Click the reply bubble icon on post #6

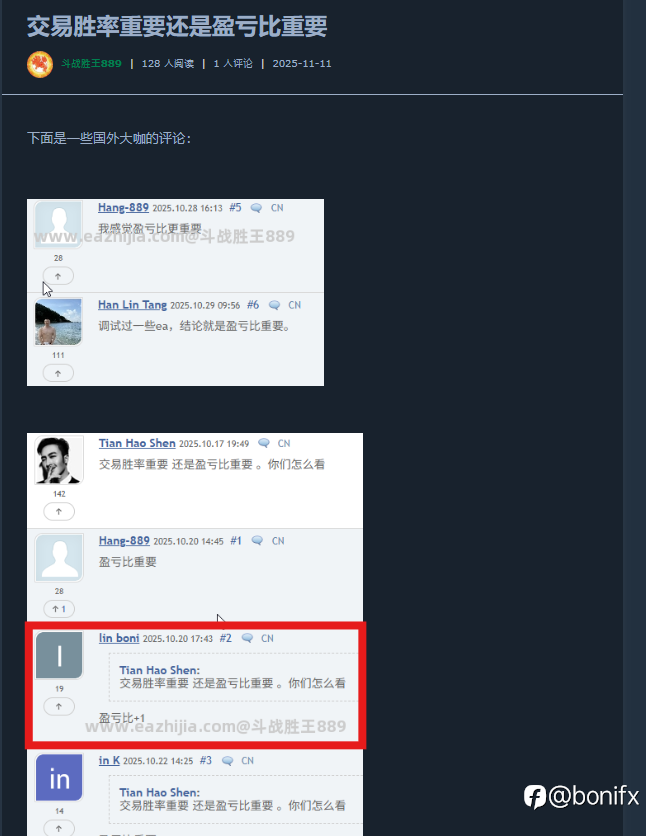tap(274, 305)
